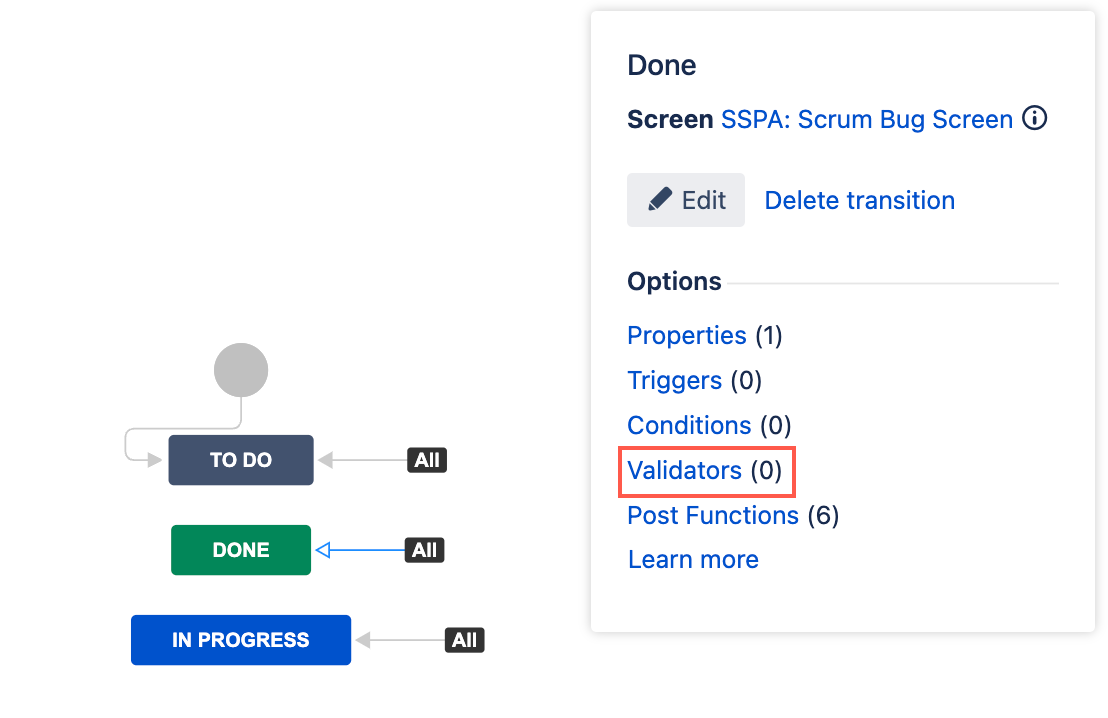
Task: Select the green DONE status box
Action: coord(241,550)
